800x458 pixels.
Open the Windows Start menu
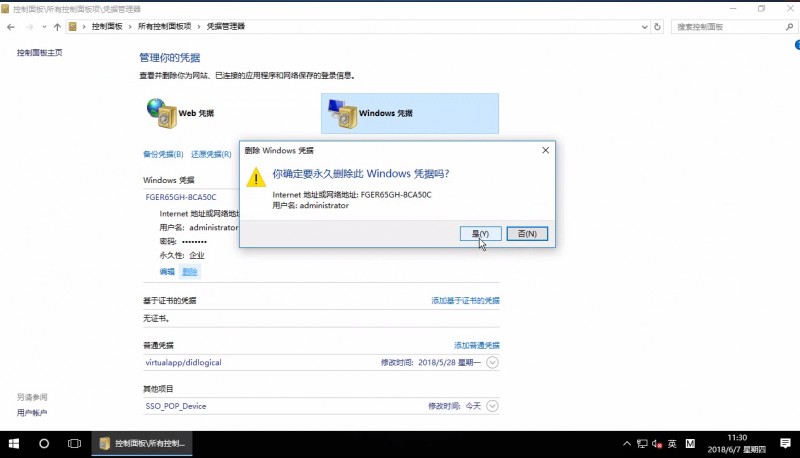point(14,444)
